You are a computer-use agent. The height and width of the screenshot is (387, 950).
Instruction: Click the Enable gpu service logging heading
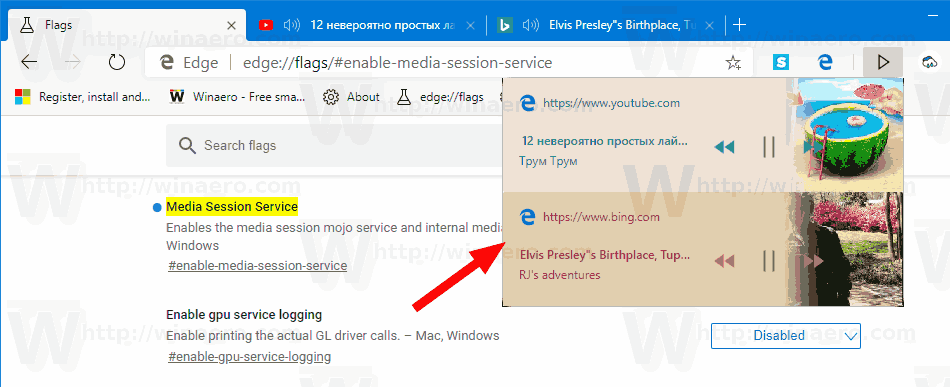244,315
